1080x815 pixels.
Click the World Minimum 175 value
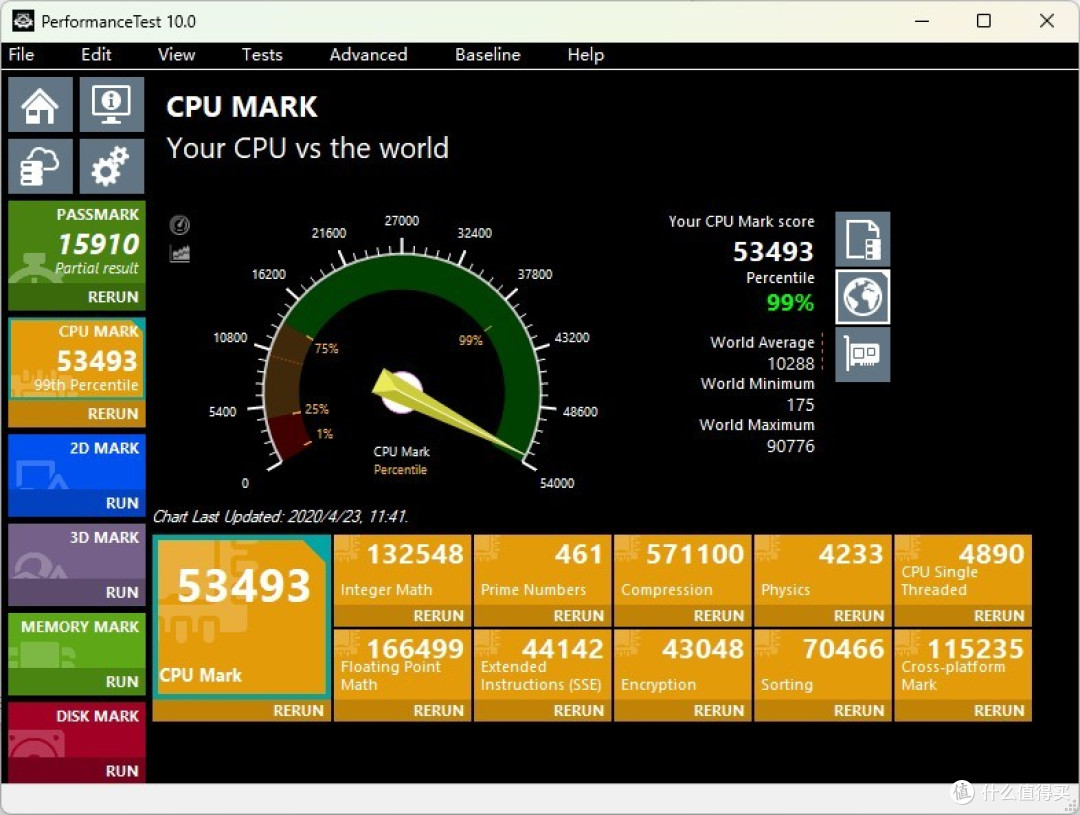(x=800, y=404)
